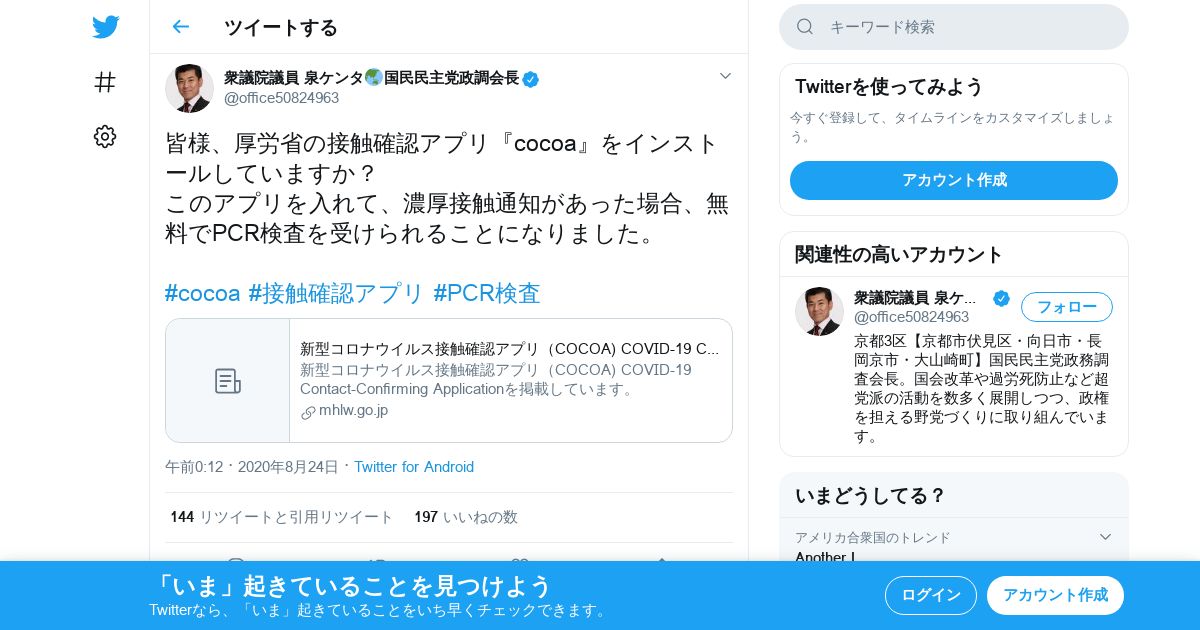
Task: Expand the trend options chevron under いまどうしてる？
Action: (1105, 537)
